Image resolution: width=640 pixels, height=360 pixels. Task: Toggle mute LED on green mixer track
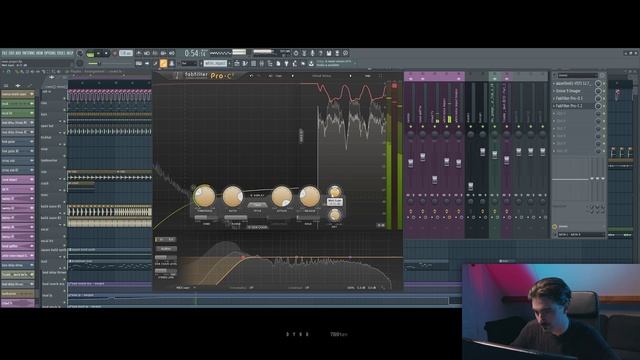495,127
